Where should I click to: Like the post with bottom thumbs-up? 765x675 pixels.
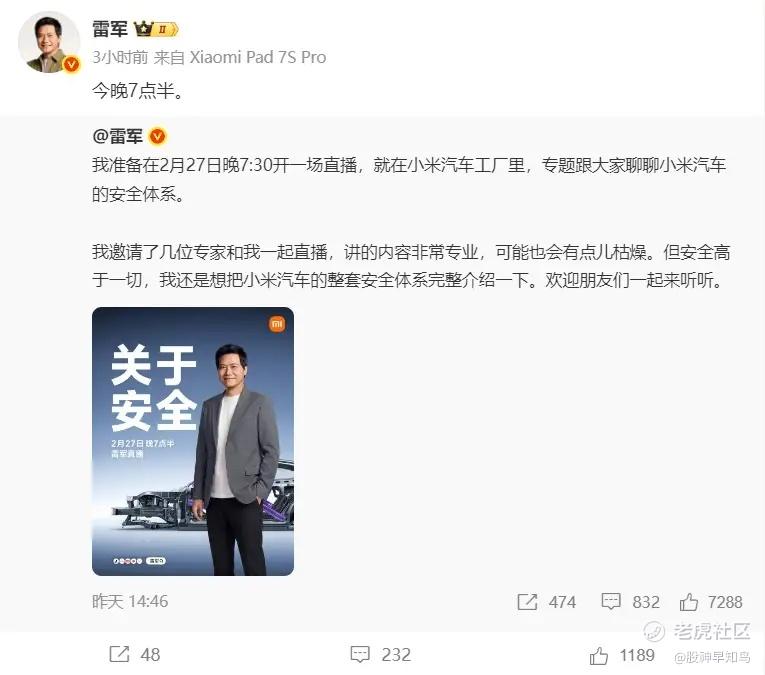pos(599,655)
